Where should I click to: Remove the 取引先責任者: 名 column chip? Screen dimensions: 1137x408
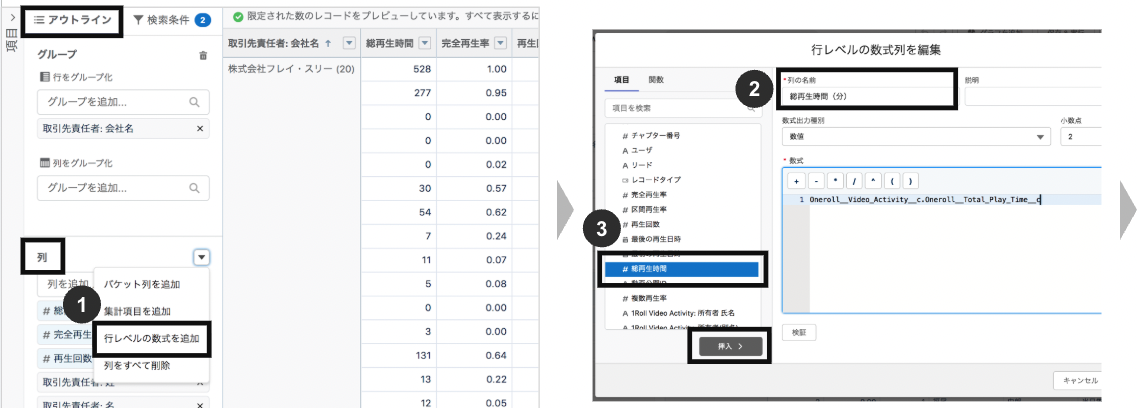tap(200, 406)
